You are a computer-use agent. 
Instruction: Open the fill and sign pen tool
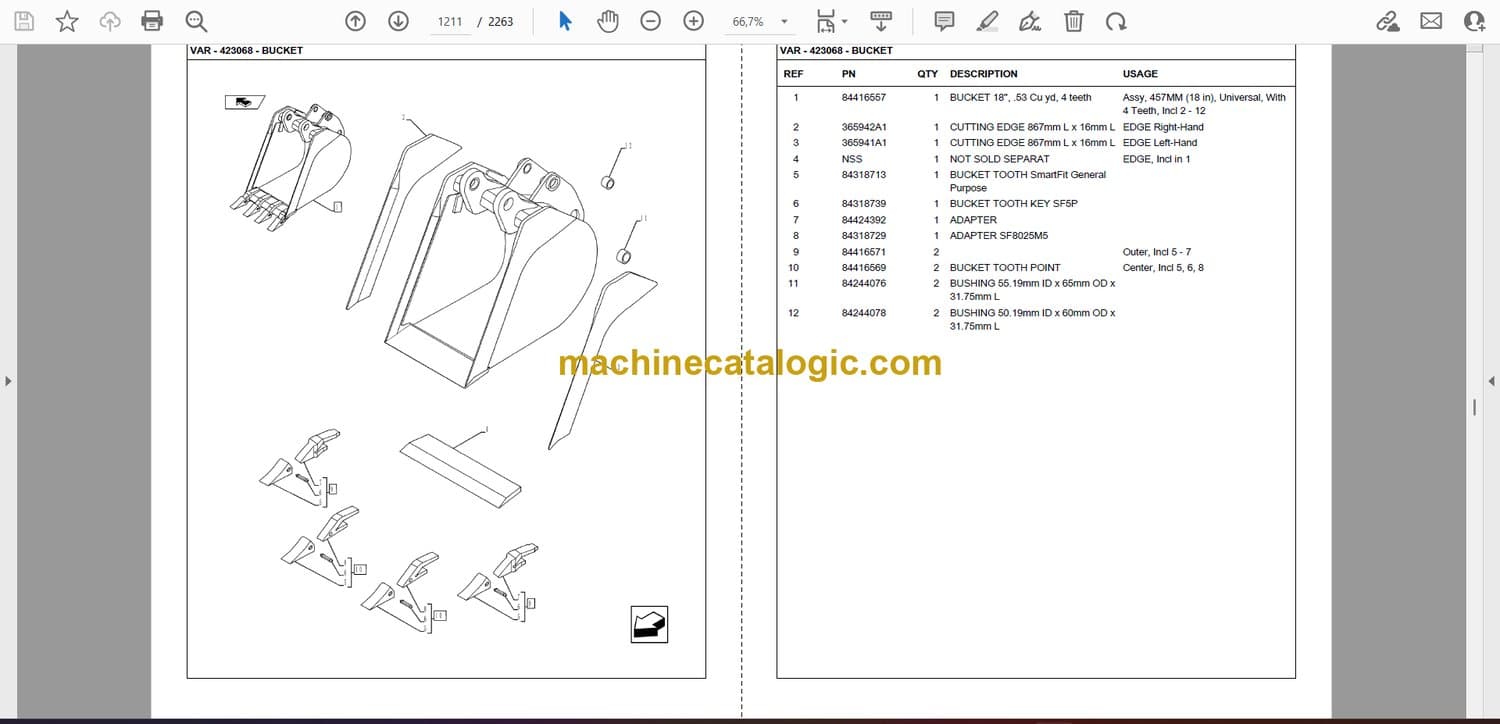coord(1030,21)
